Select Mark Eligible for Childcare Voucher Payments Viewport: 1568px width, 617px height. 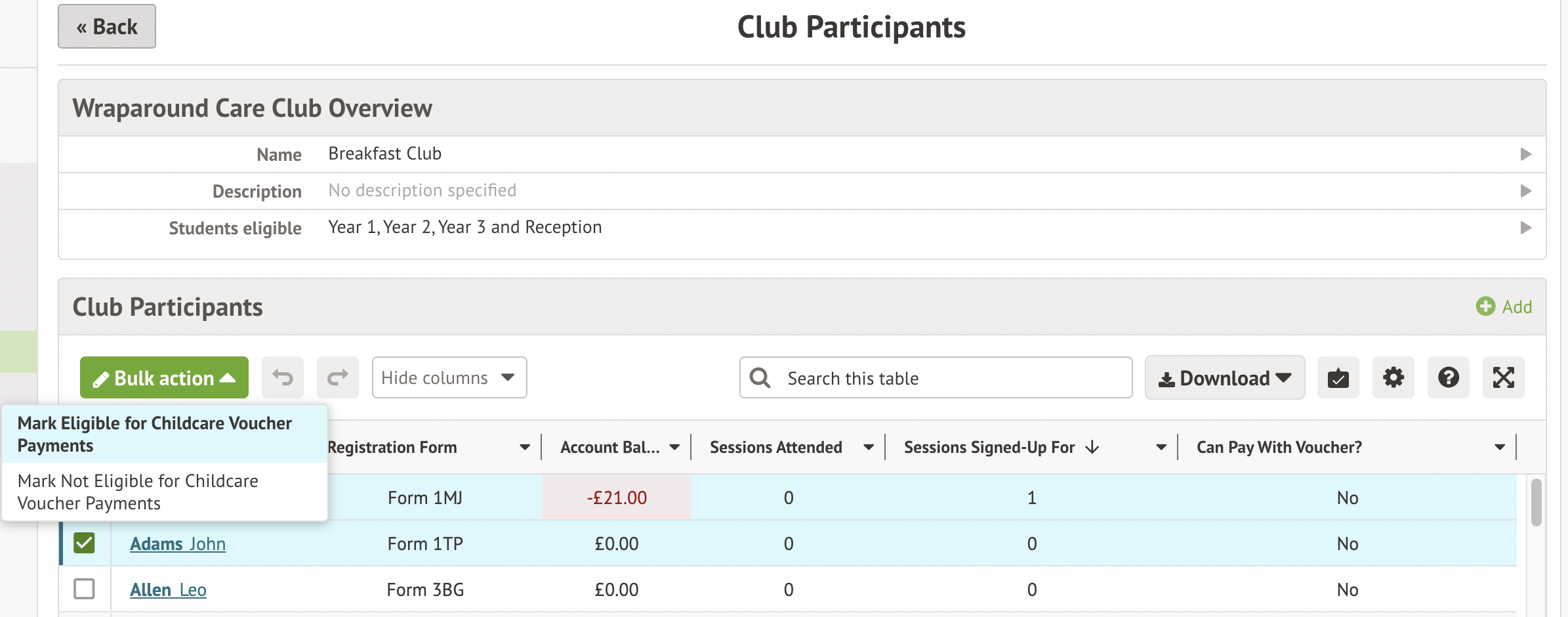click(155, 435)
